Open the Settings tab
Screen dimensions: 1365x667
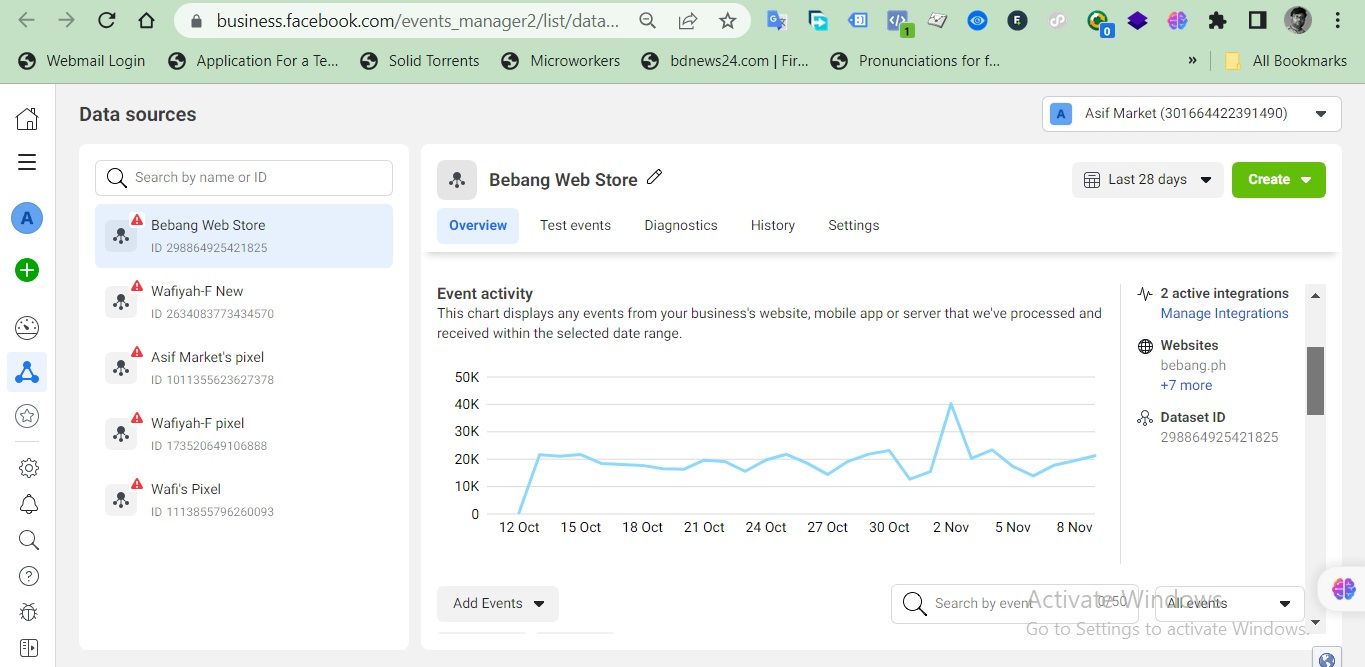pyautogui.click(x=854, y=225)
